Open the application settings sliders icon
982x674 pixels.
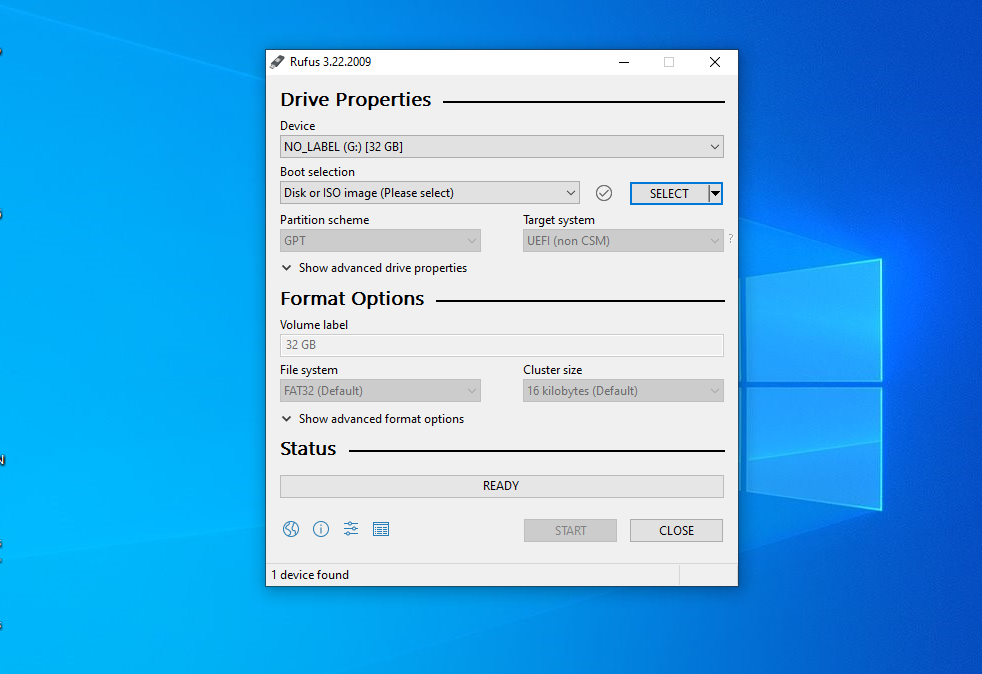coord(351,529)
